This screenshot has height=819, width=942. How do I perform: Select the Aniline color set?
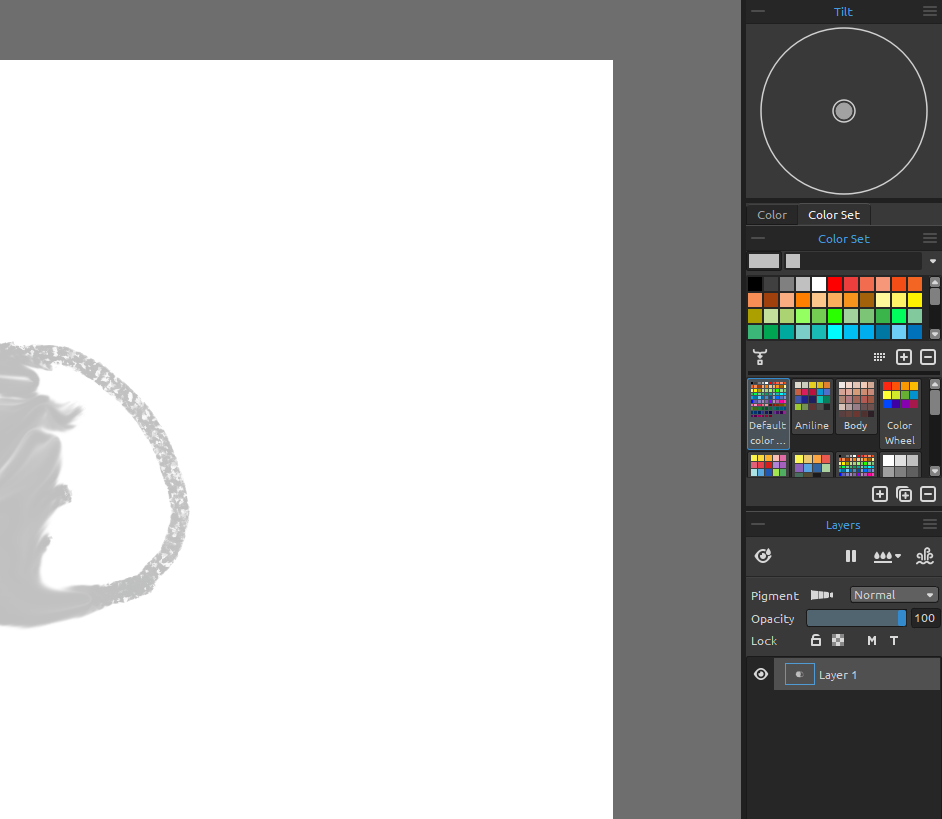click(812, 406)
